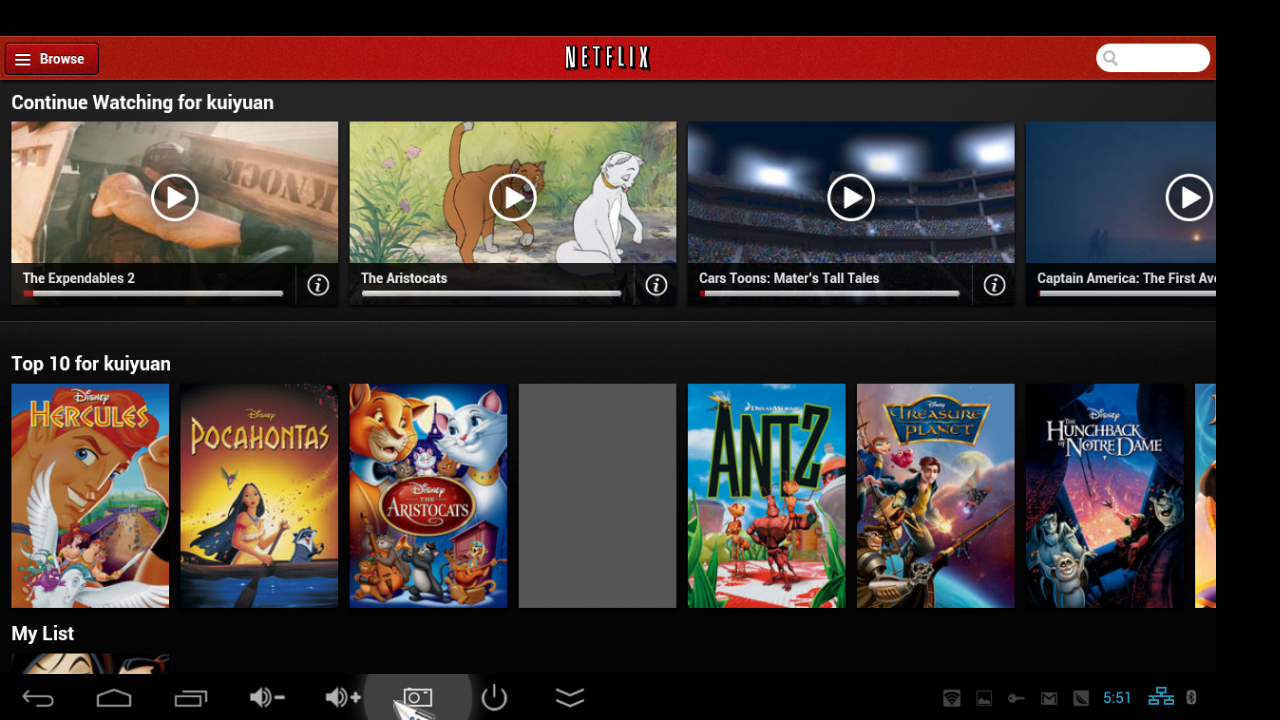The width and height of the screenshot is (1280, 720).
Task: Click the Netflix logo
Action: pyautogui.click(x=608, y=58)
